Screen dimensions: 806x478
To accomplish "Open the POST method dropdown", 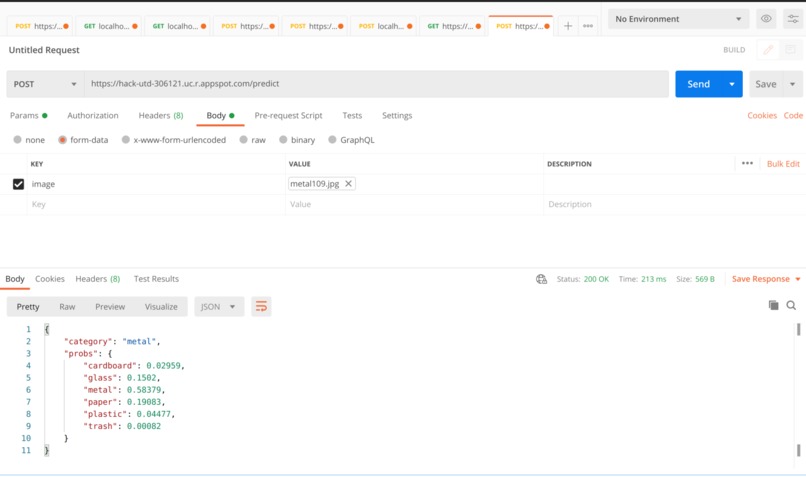I will 45,84.
